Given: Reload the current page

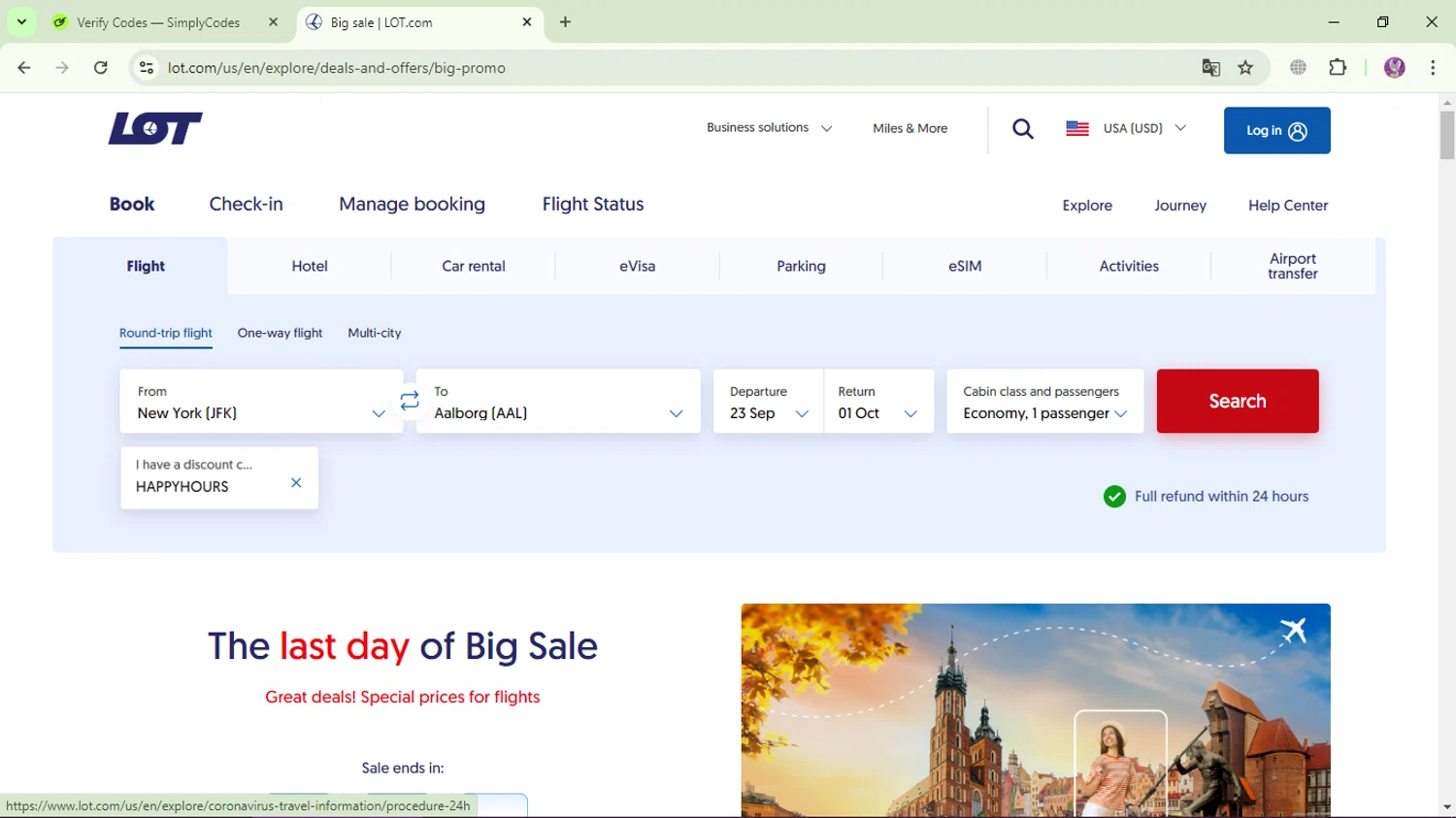Looking at the screenshot, I should tap(101, 68).
